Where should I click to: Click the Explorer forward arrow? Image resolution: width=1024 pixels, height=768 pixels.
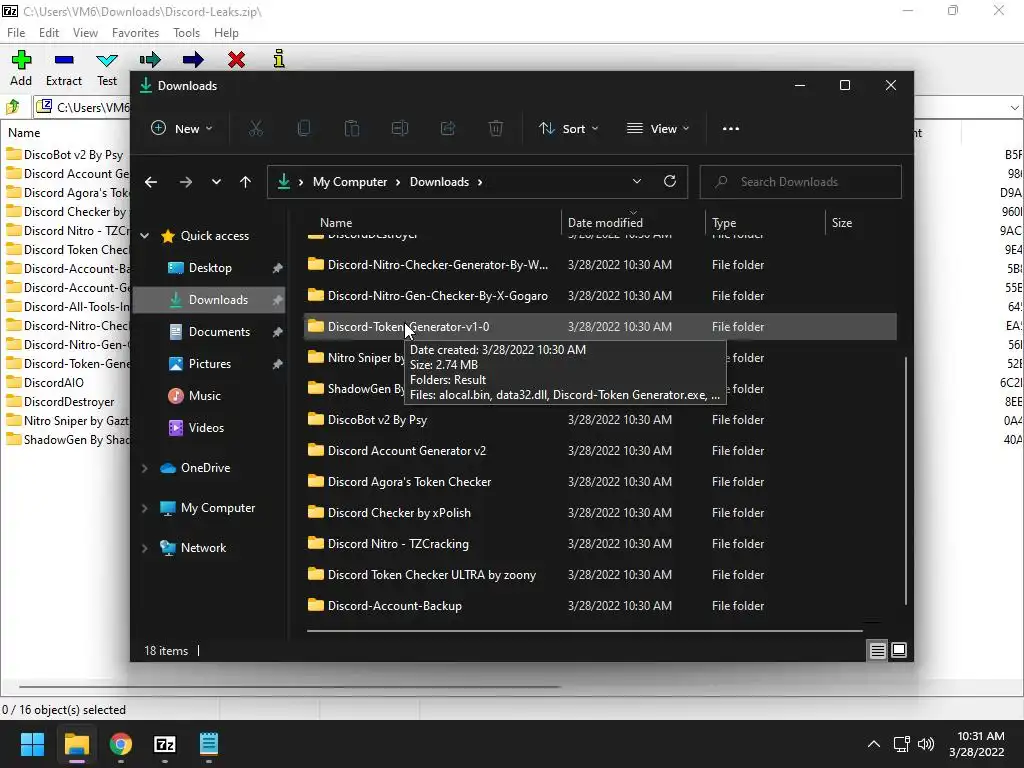point(186,182)
